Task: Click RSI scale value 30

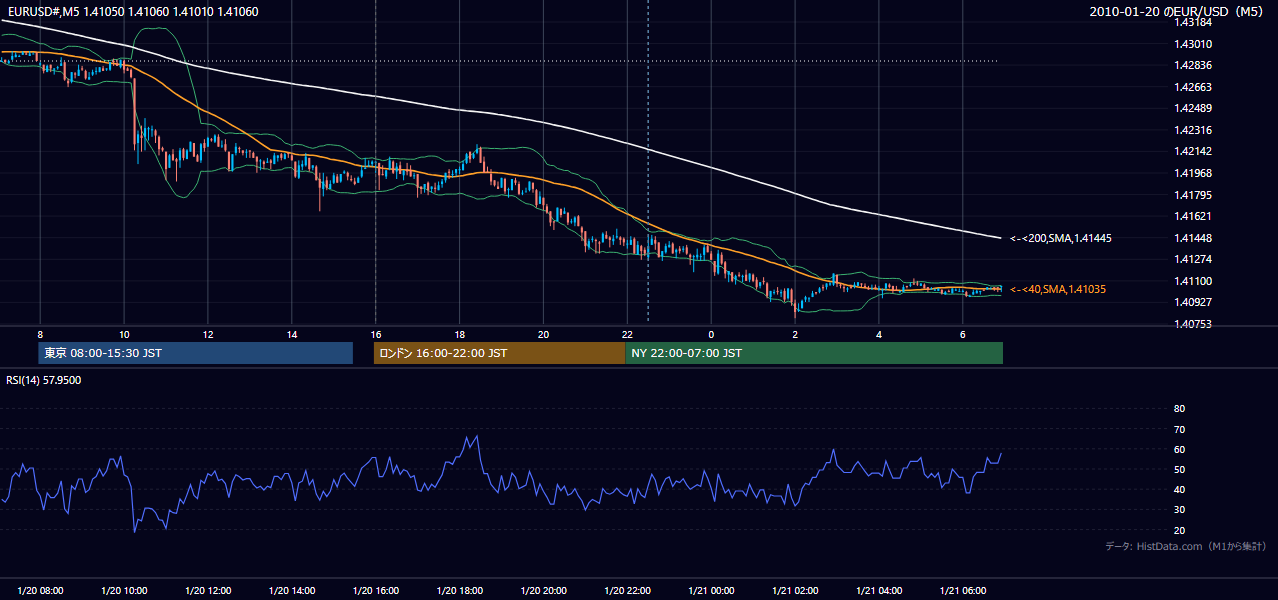Action: (x=1179, y=510)
